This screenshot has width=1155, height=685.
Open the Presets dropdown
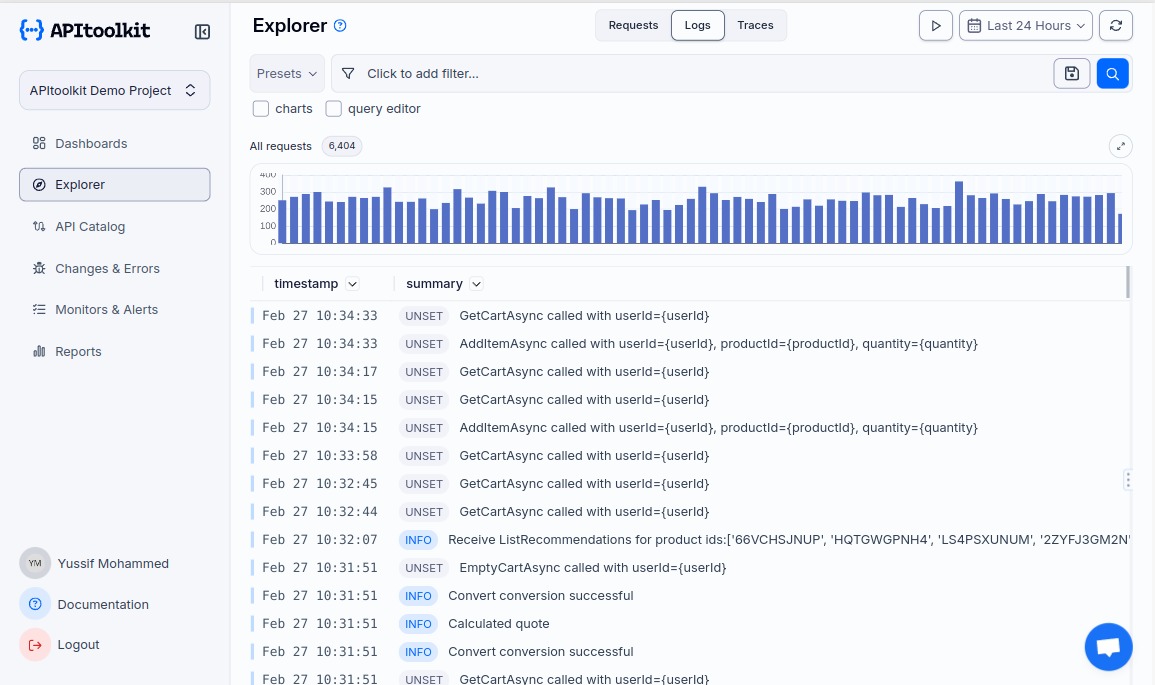[286, 73]
